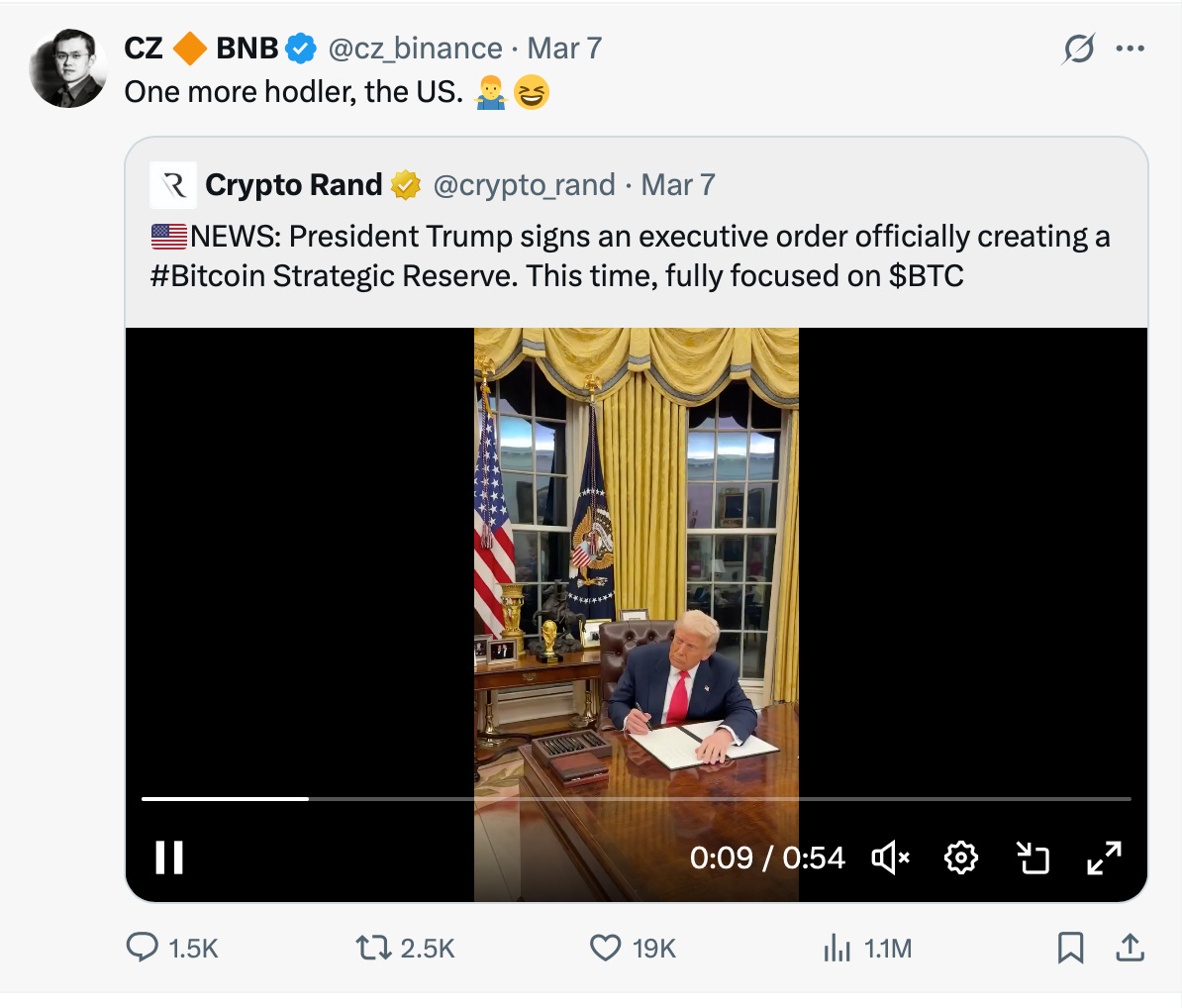
Task: Click the verified badge next to CZ
Action: tap(299, 48)
